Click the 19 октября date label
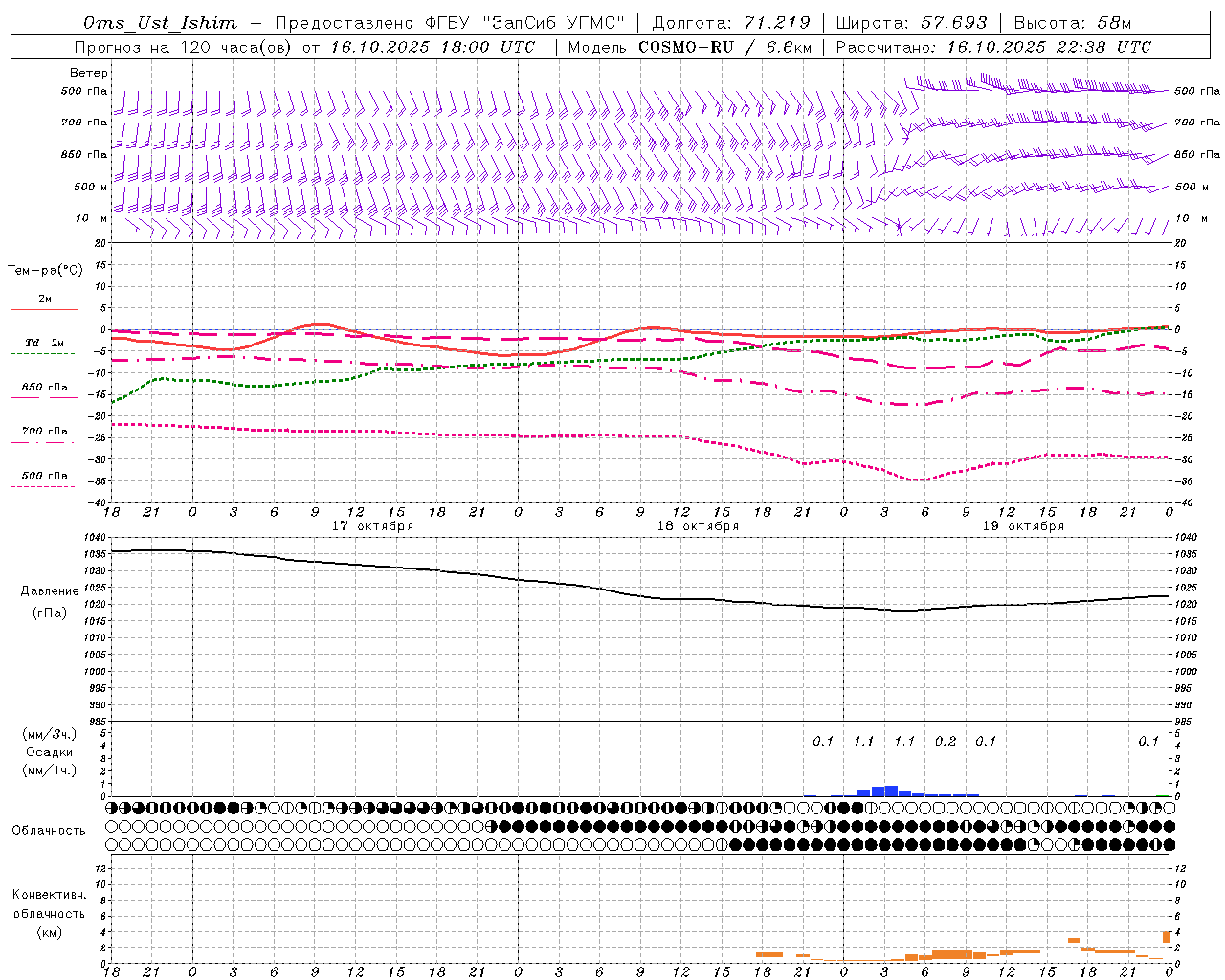The image size is (1225, 980). 1023,526
